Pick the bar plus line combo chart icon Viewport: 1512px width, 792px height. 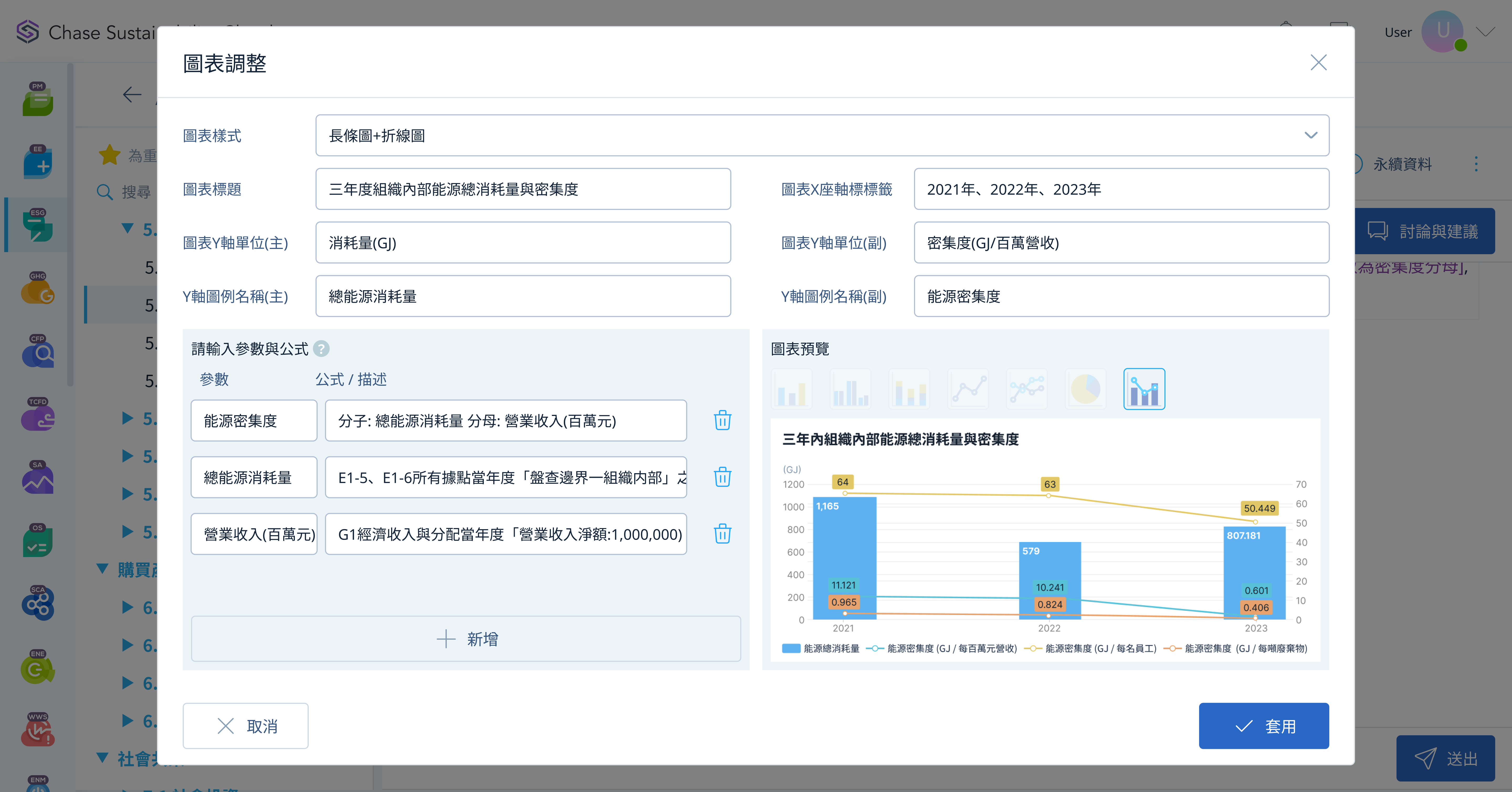click(x=1143, y=389)
